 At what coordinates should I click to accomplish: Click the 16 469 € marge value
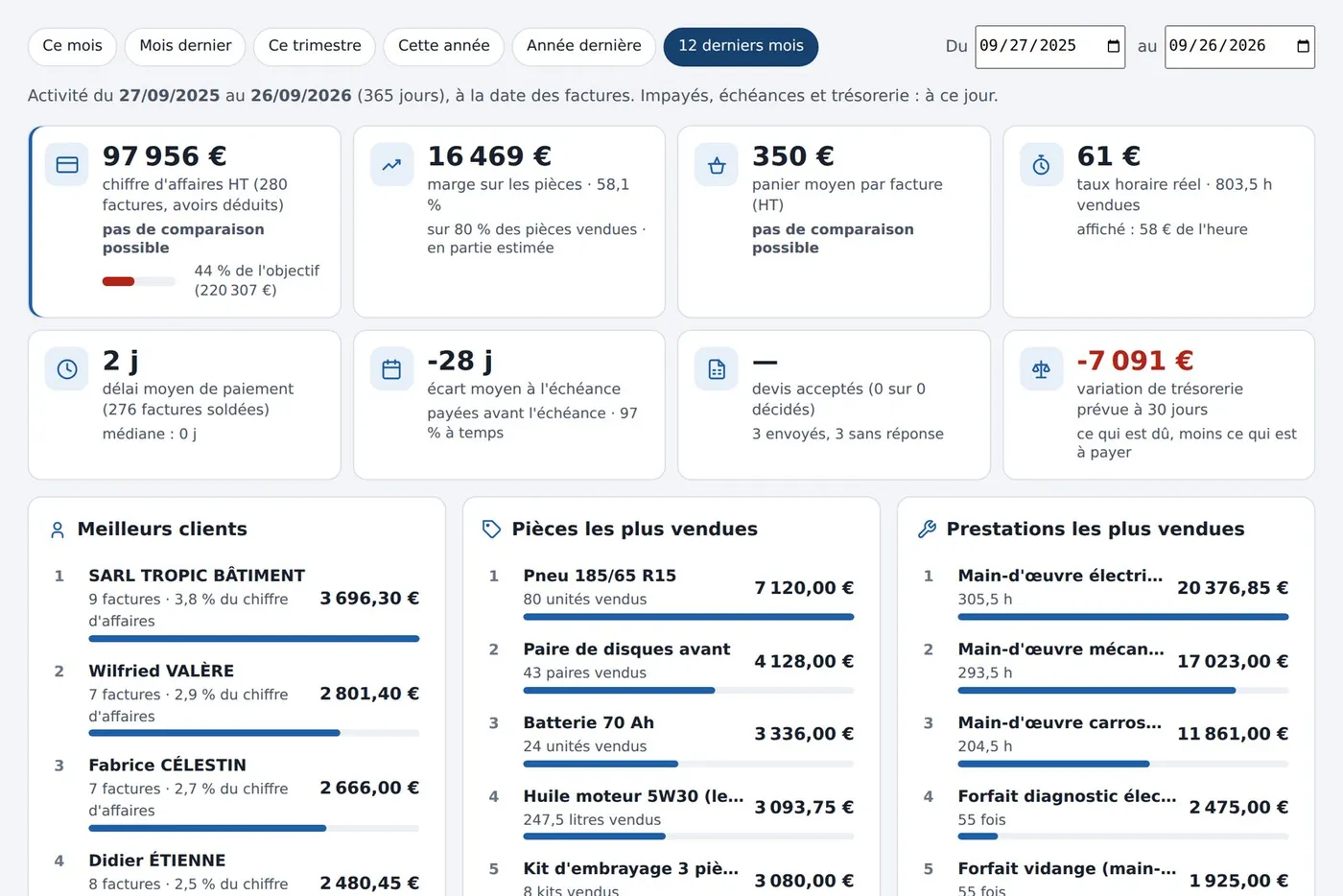pos(489,155)
